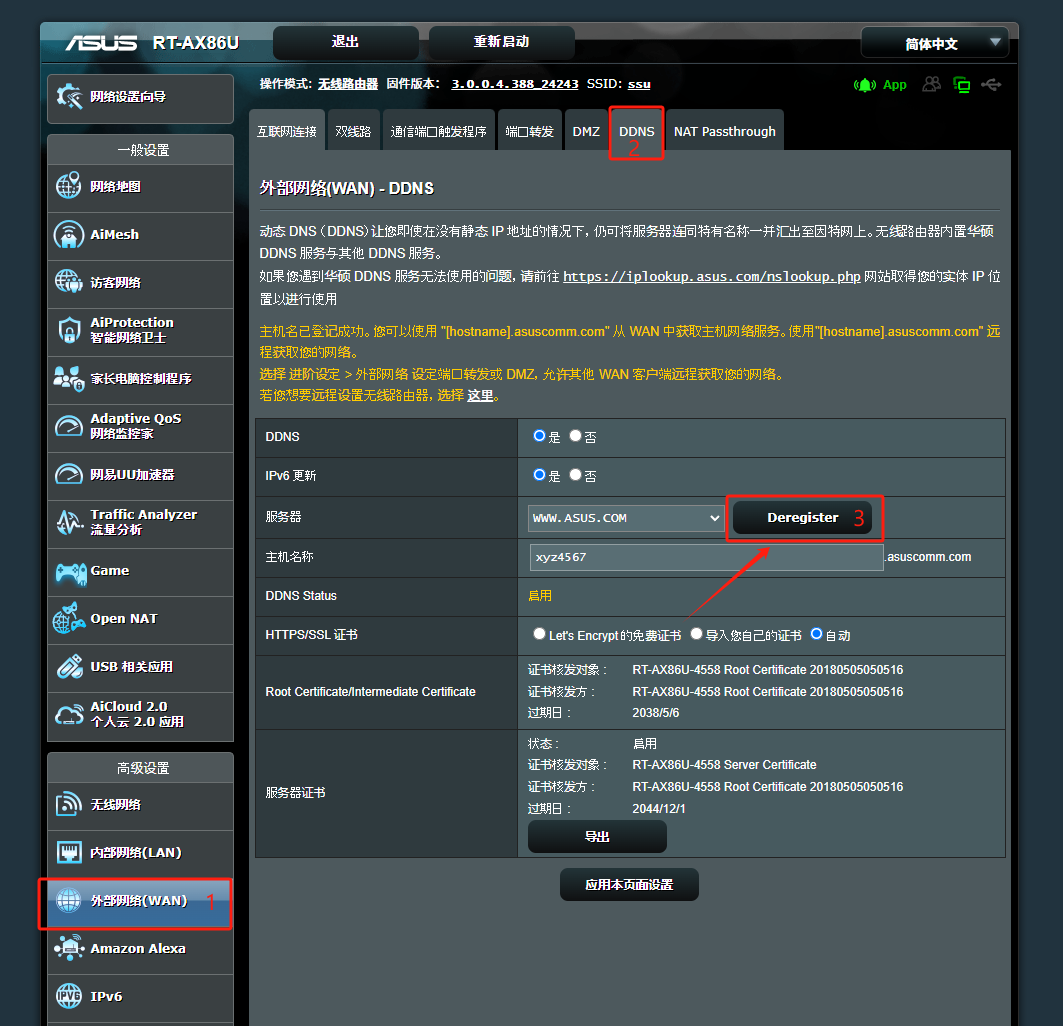Image resolution: width=1063 pixels, height=1026 pixels.
Task: Set IPv6 更新 to 否 (No)
Action: click(575, 475)
